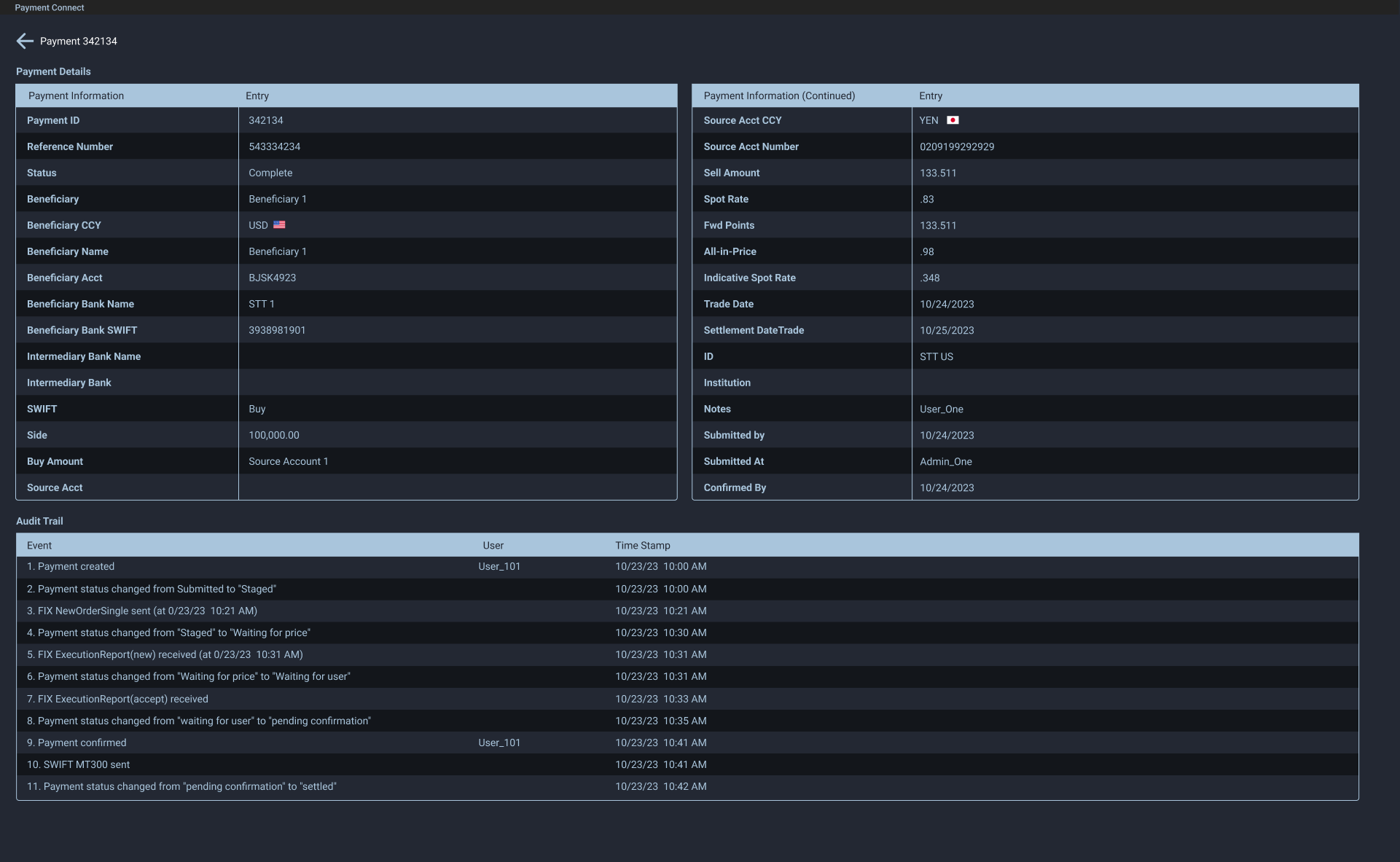Select the Notes entry showing User_One
Image resolution: width=1400 pixels, height=862 pixels.
coord(942,409)
